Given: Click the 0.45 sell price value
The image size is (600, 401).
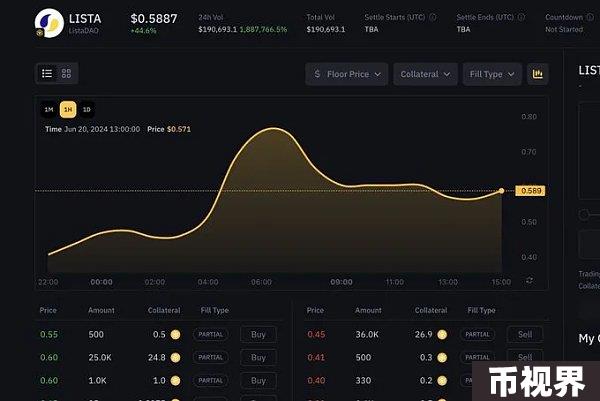Looking at the screenshot, I should coord(316,334).
